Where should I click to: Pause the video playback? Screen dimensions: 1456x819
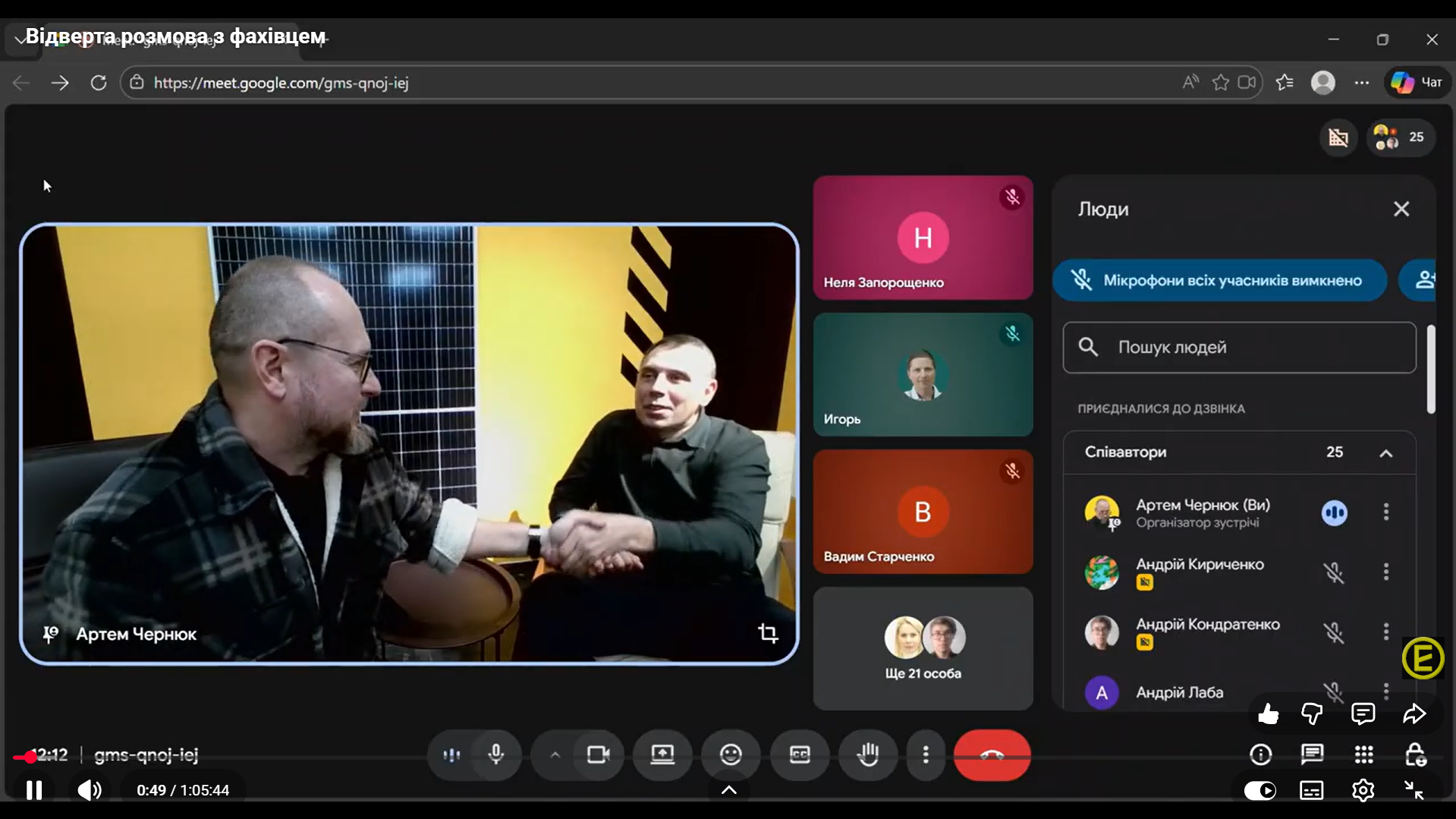34,790
